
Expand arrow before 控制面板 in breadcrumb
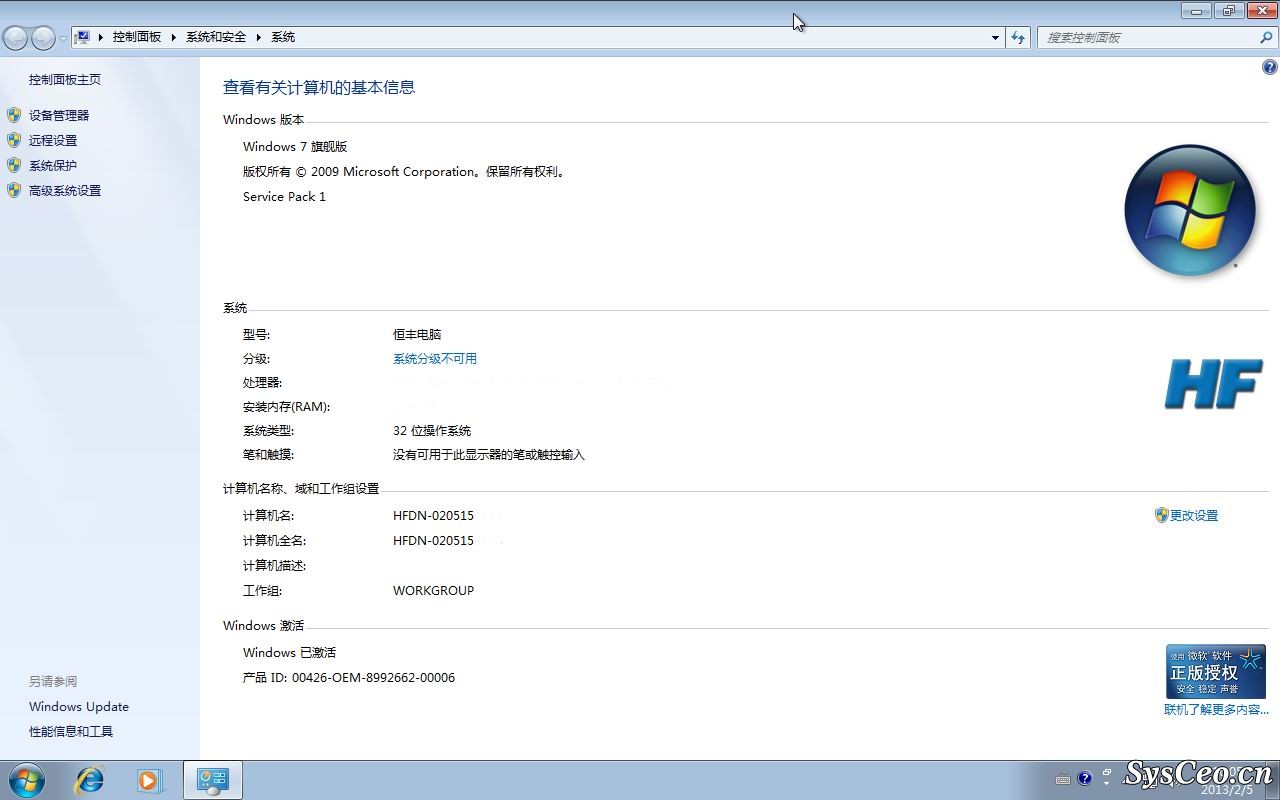click(x=101, y=37)
